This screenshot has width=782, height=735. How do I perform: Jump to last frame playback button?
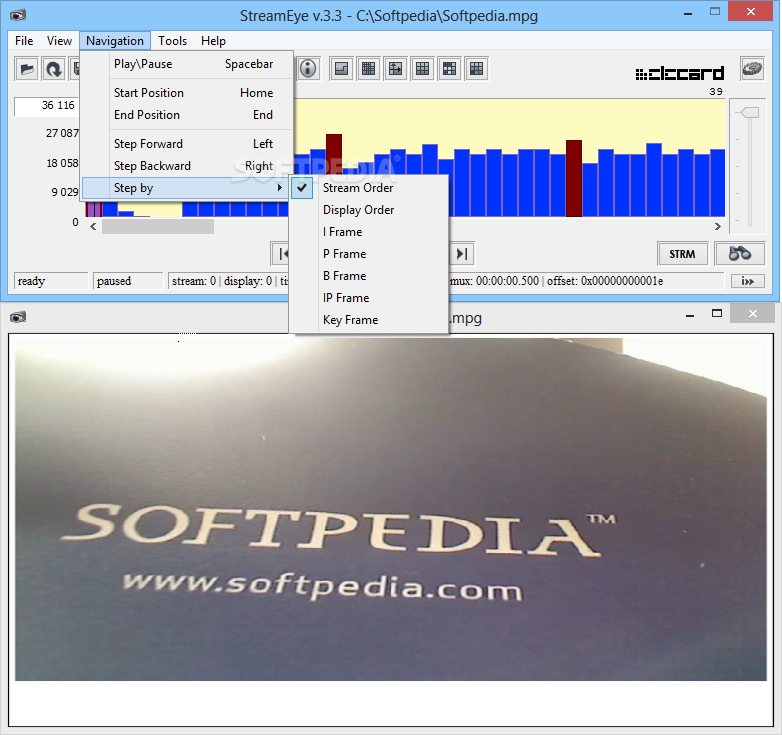462,254
